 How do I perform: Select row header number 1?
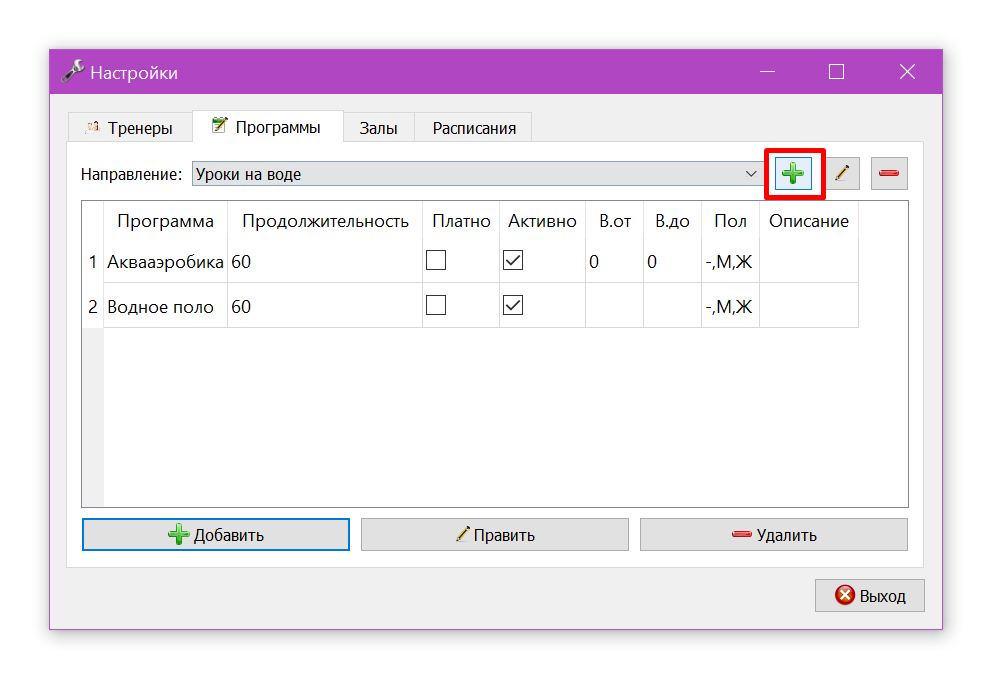[93, 262]
